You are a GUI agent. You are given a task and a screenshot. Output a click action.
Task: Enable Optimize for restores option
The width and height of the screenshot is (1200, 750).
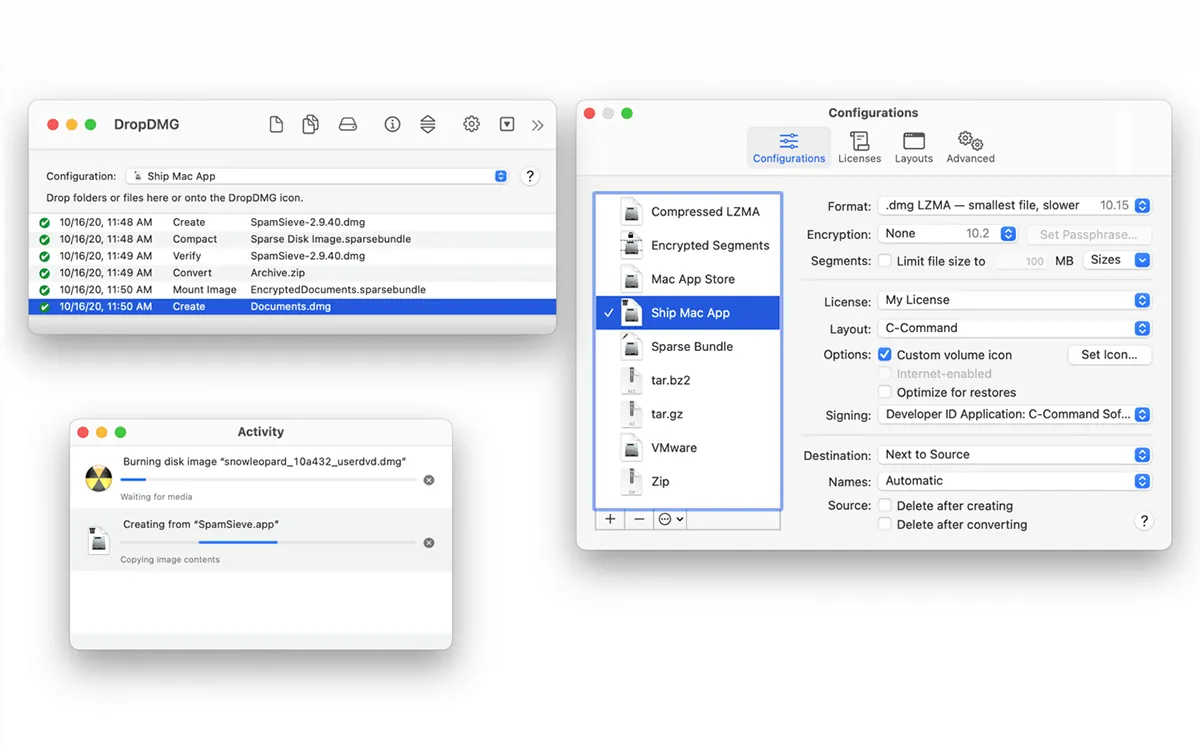coord(885,393)
